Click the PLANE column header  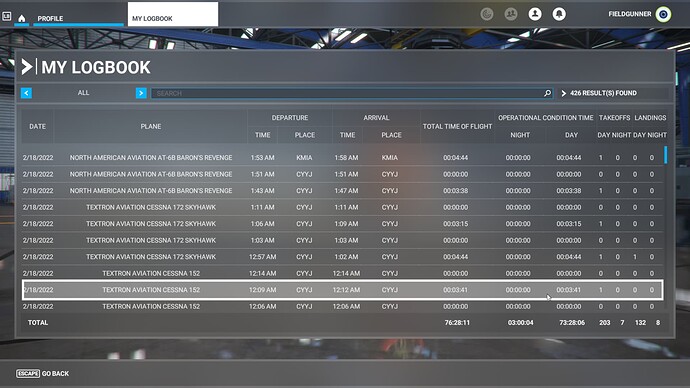(x=150, y=126)
